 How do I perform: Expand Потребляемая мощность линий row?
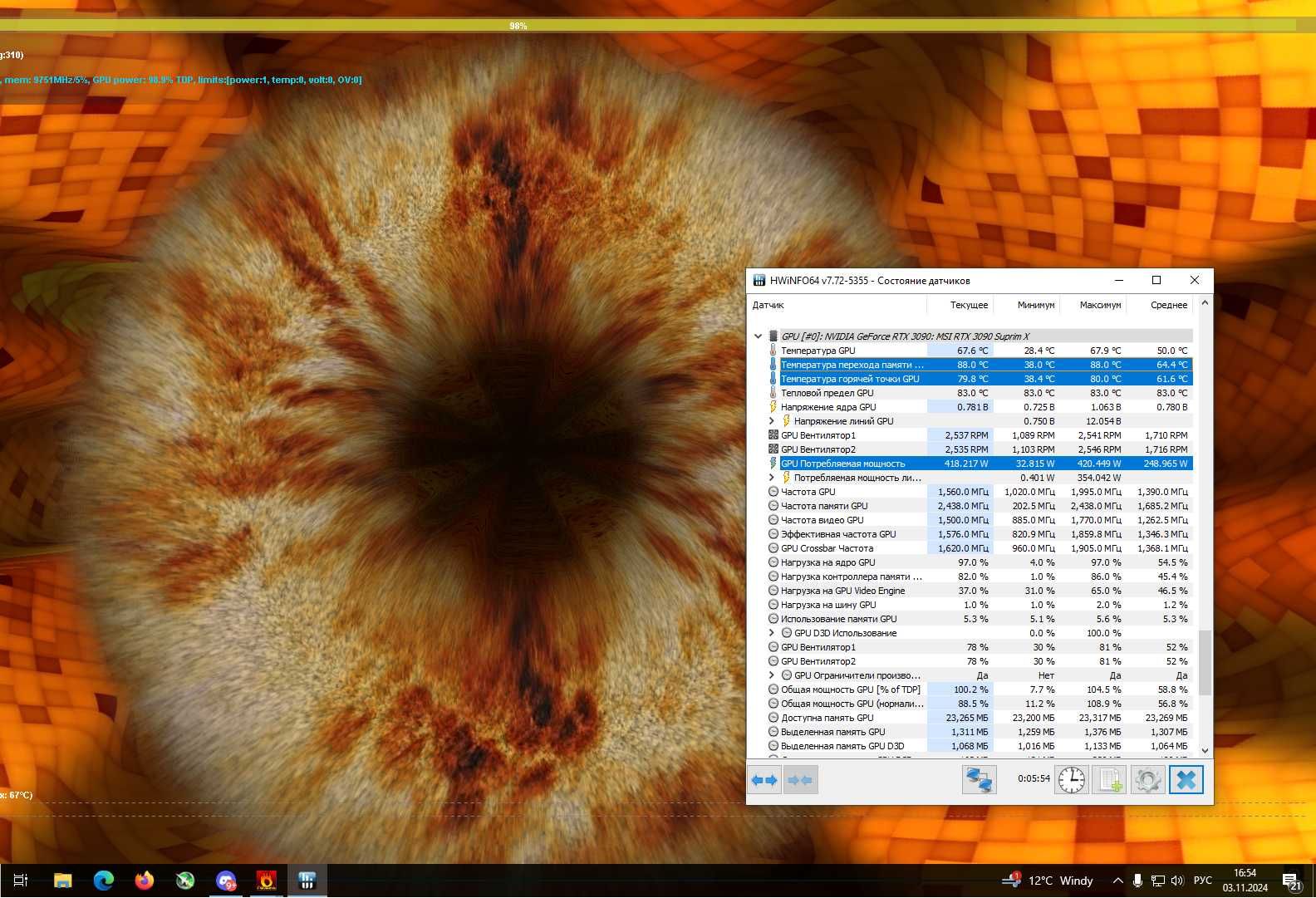tap(772, 478)
